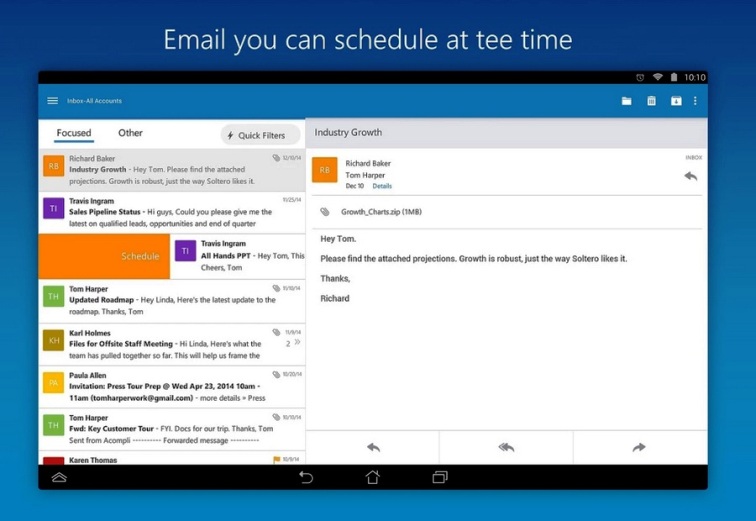Image resolution: width=756 pixels, height=521 pixels.
Task: Tap the alarm icon in status bar
Action: [x=640, y=77]
